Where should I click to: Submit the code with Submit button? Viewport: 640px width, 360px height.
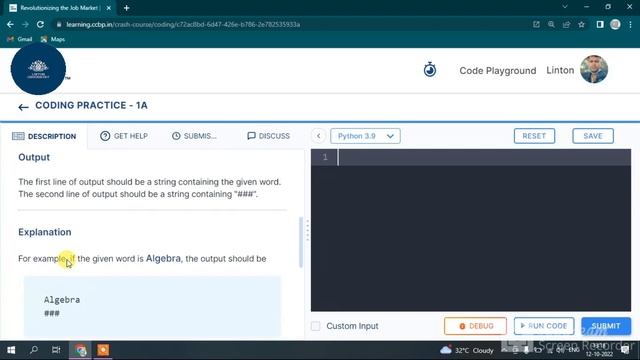point(606,326)
